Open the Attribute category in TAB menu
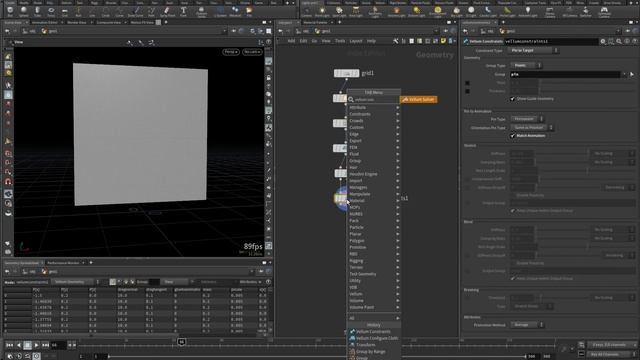The width and height of the screenshot is (640, 360). point(373,108)
